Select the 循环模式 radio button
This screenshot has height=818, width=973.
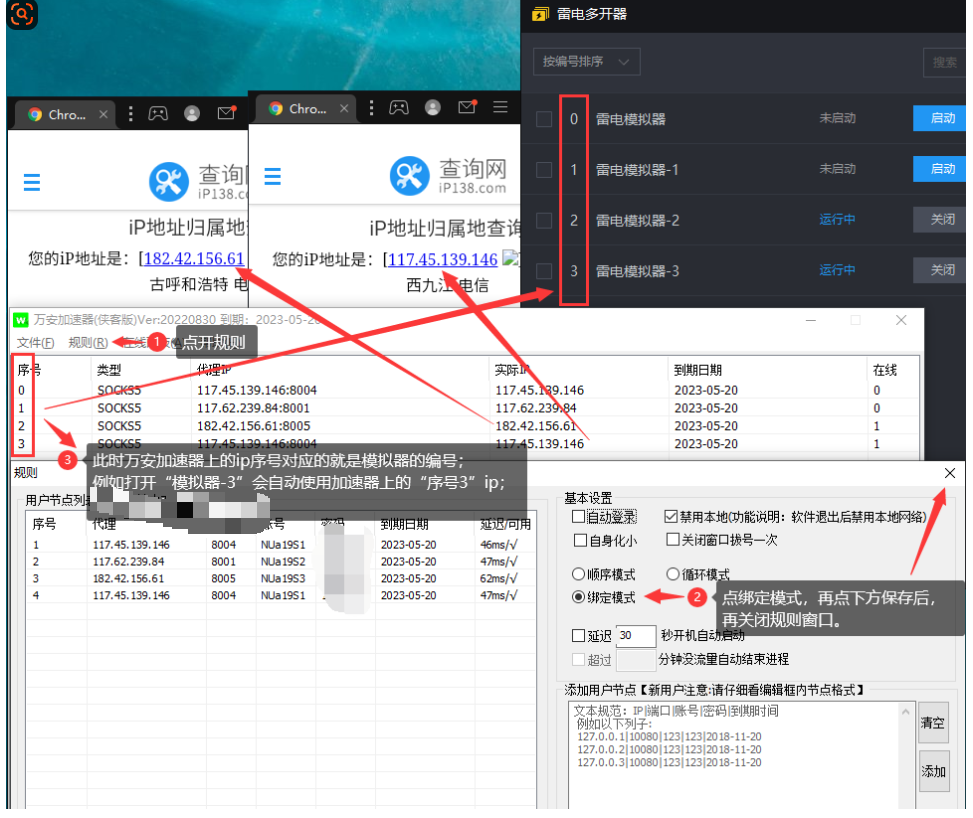[x=673, y=573]
